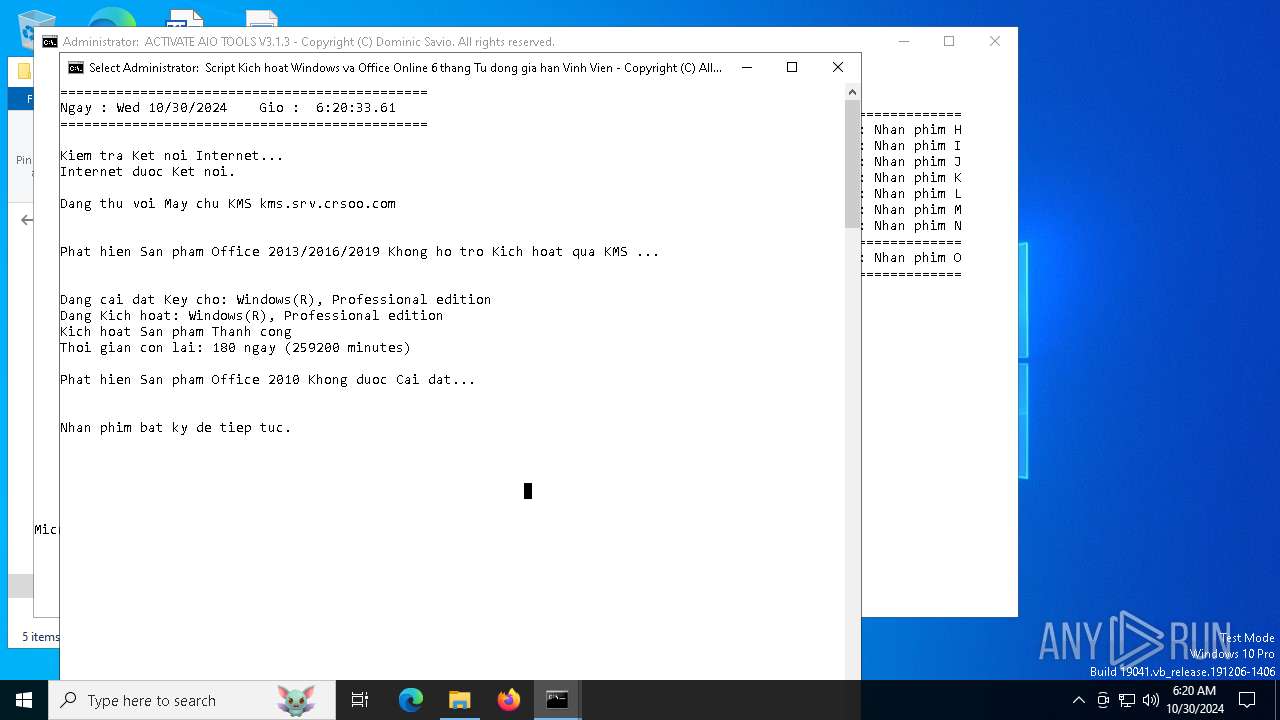Click the '5 items' status in File Explorer

tap(40, 637)
